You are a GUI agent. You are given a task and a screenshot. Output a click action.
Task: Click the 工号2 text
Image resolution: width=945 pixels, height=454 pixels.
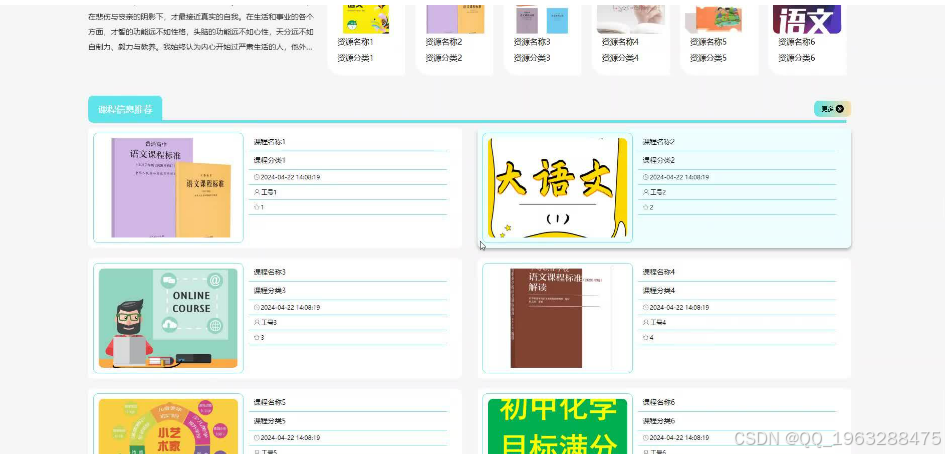[658, 192]
